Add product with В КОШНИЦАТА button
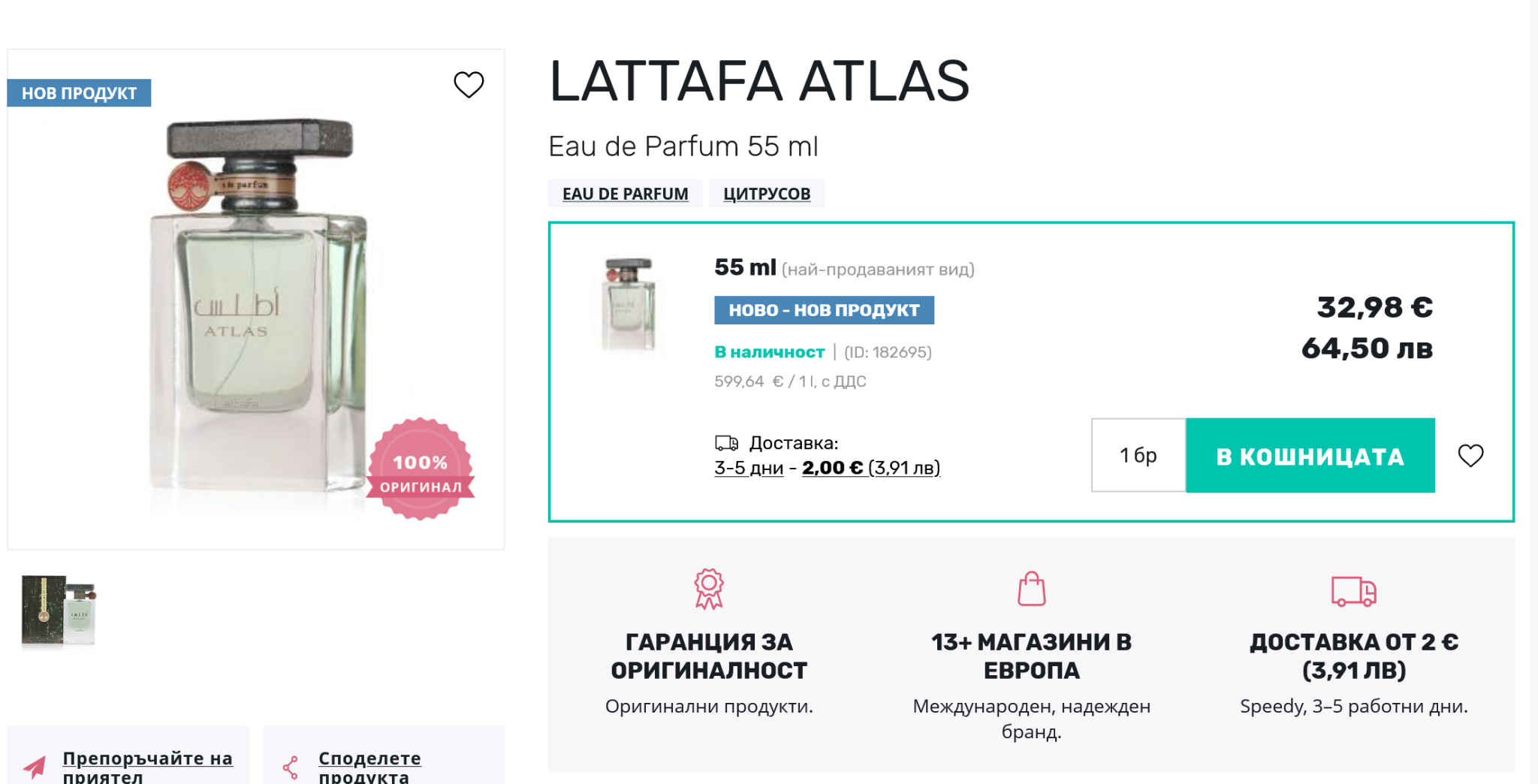 point(1310,456)
